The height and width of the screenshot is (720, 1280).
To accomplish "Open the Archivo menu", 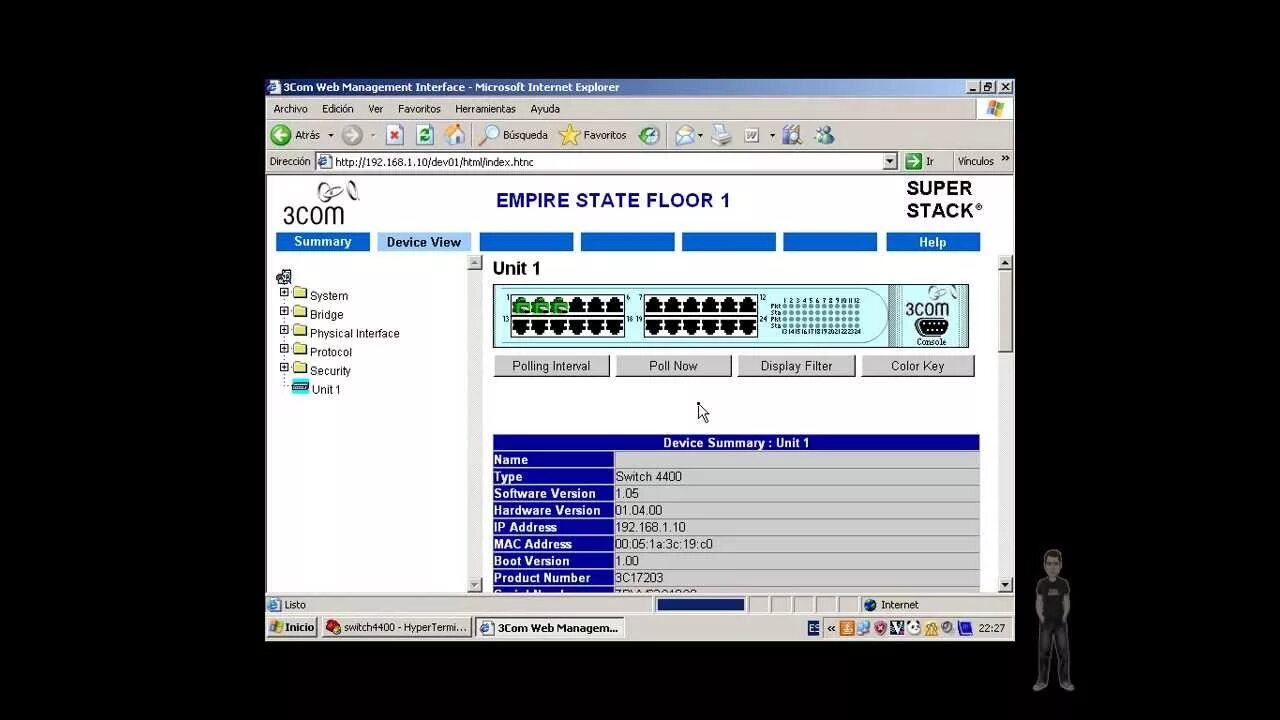I will [x=291, y=109].
